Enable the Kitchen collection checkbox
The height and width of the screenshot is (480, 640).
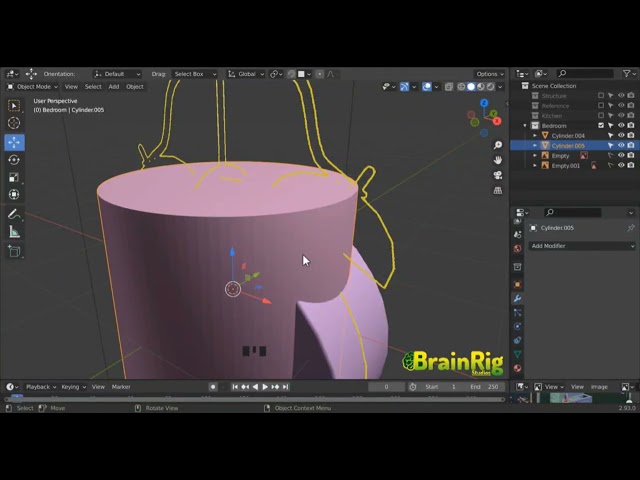pos(601,116)
